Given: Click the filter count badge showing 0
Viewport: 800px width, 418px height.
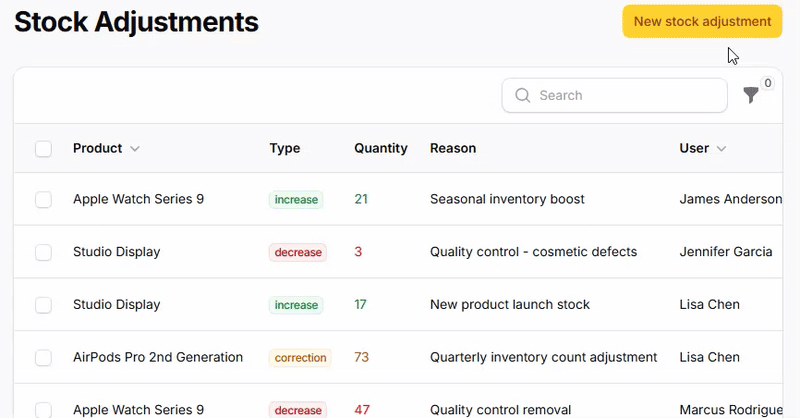Looking at the screenshot, I should [x=767, y=83].
